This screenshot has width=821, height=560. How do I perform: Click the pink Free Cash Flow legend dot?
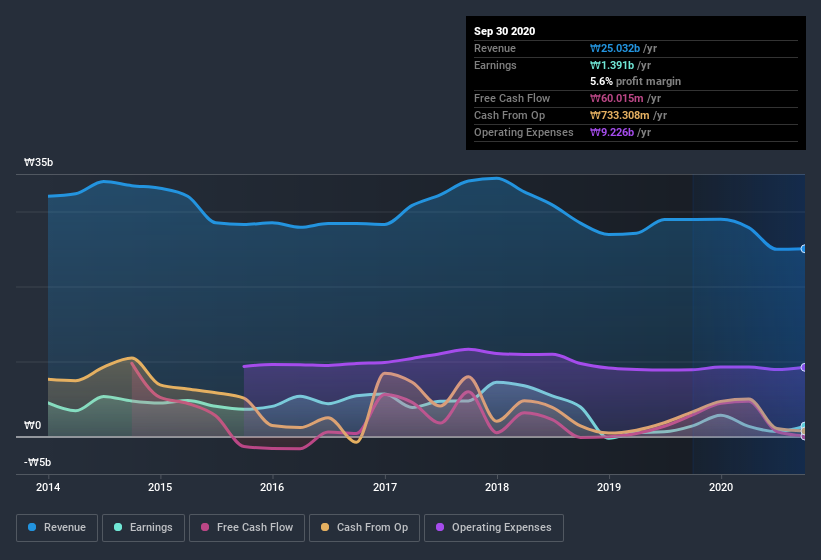(205, 527)
